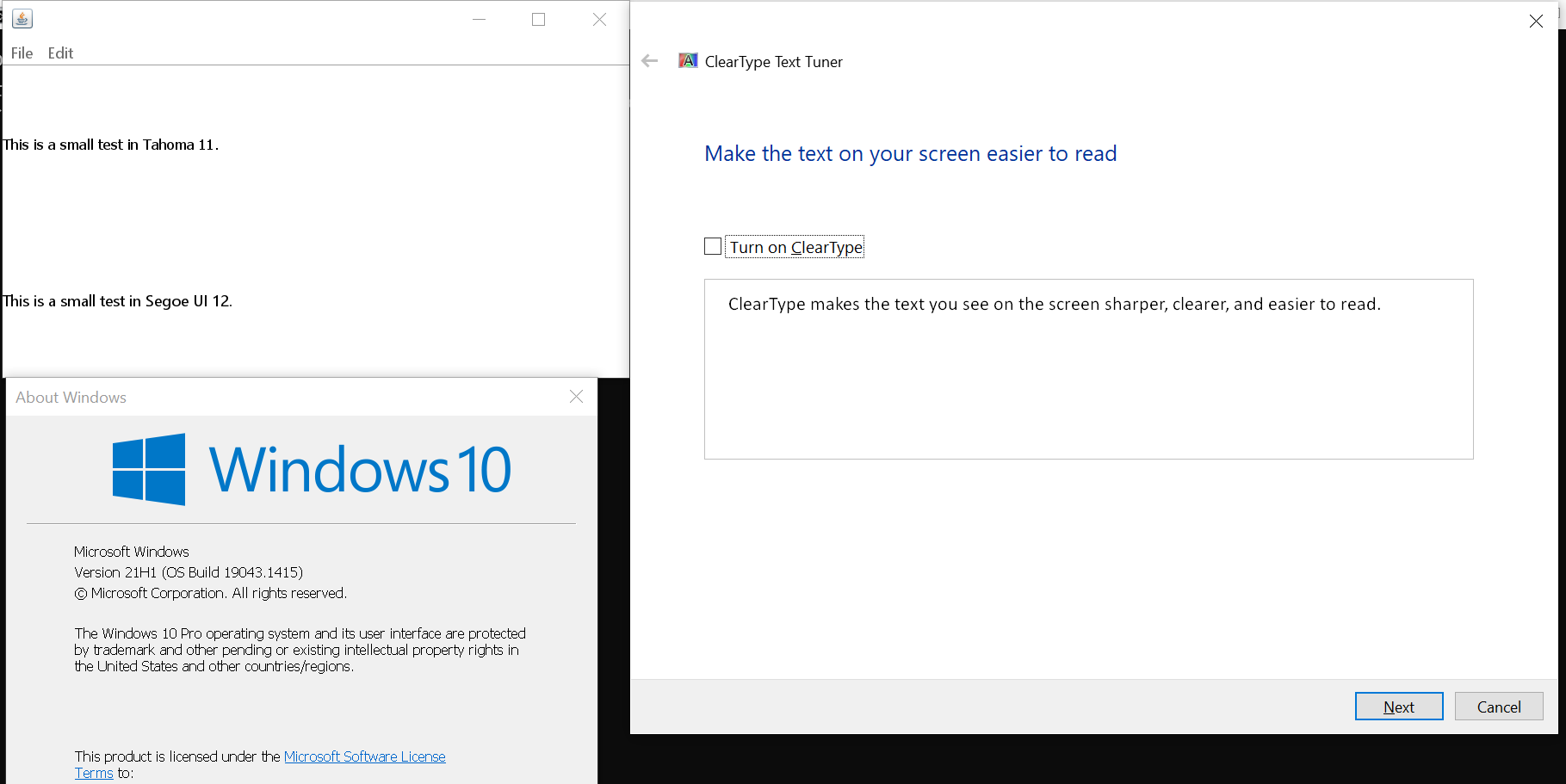Click the Segoe UI 12 test text line

click(x=117, y=301)
